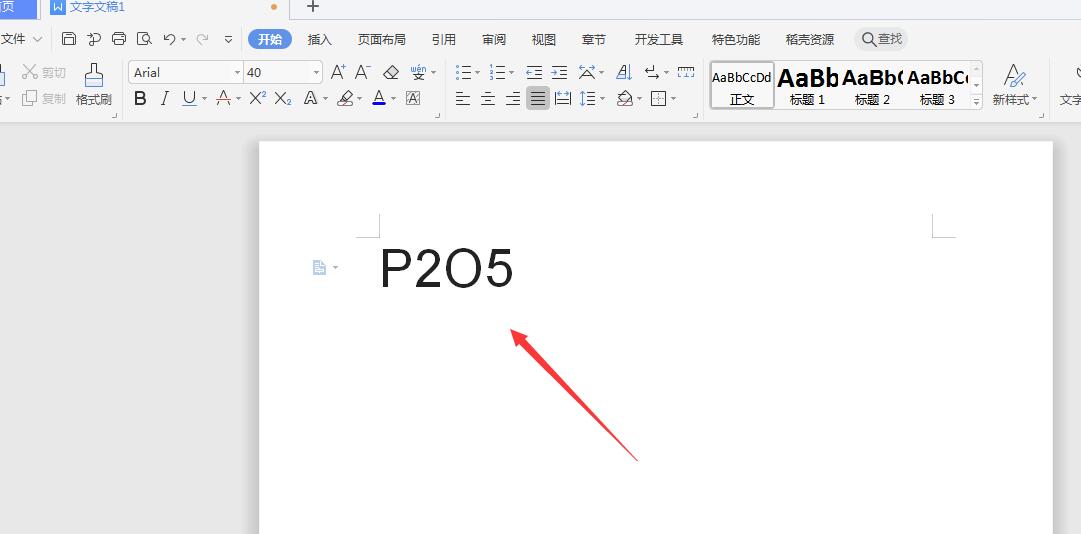Increase font size with A+ icon
This screenshot has height=534, width=1081.
338,72
